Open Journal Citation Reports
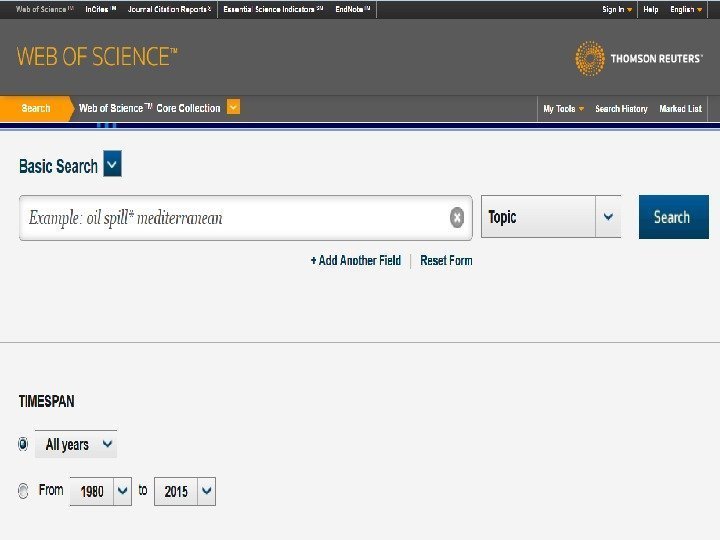 169,9
